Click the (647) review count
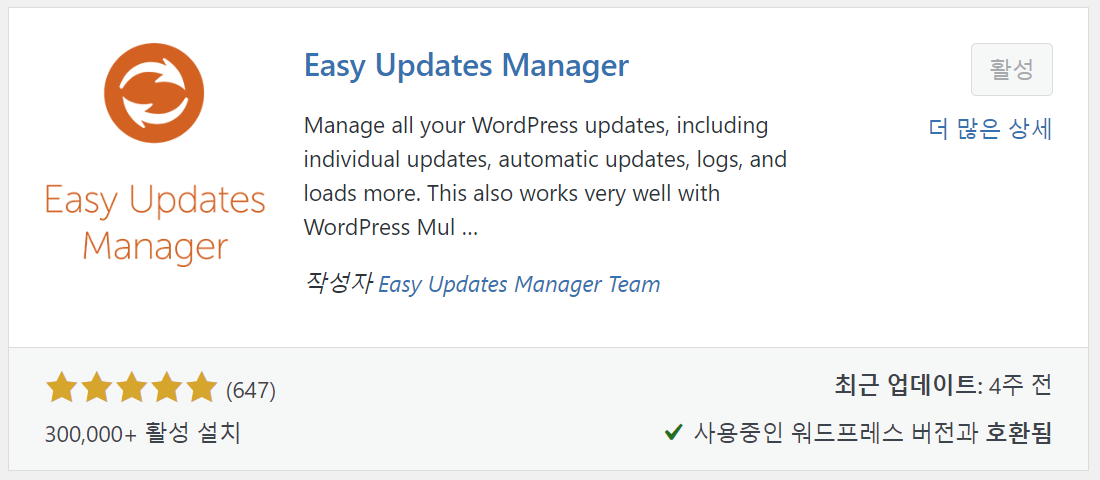The height and width of the screenshot is (480, 1100). (x=250, y=390)
